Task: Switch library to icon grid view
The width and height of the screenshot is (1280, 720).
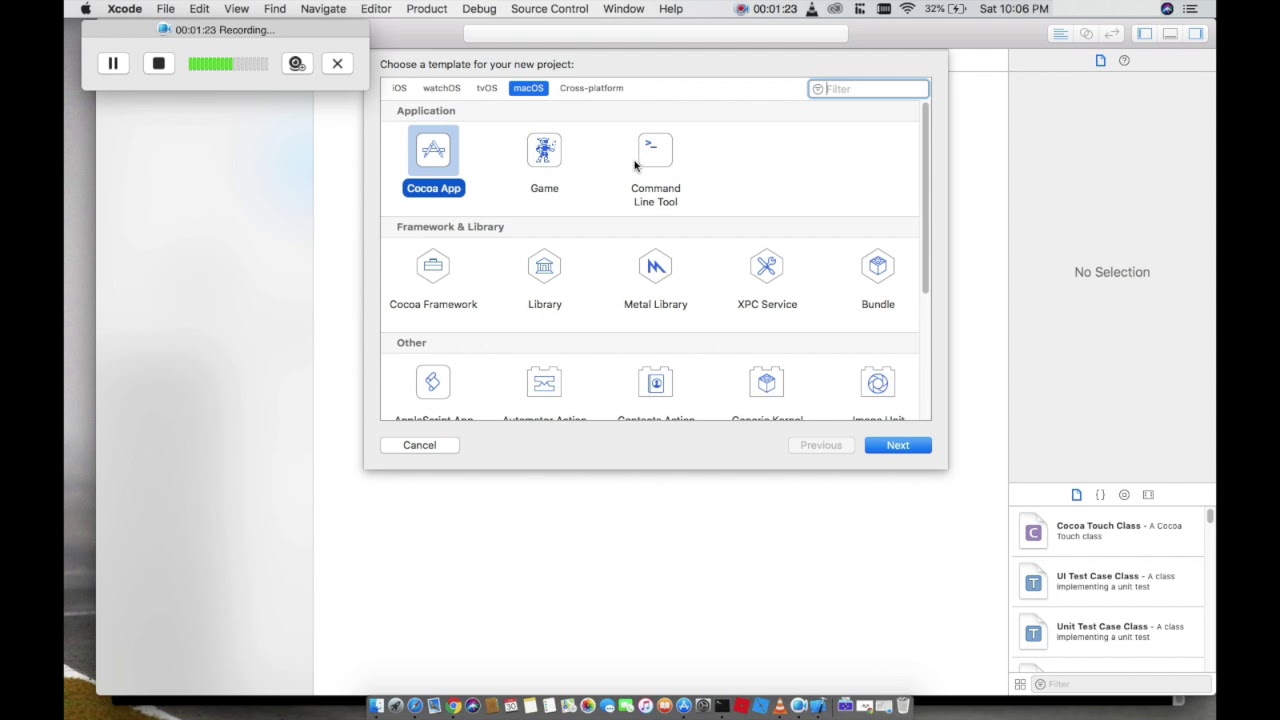Action: click(1020, 684)
